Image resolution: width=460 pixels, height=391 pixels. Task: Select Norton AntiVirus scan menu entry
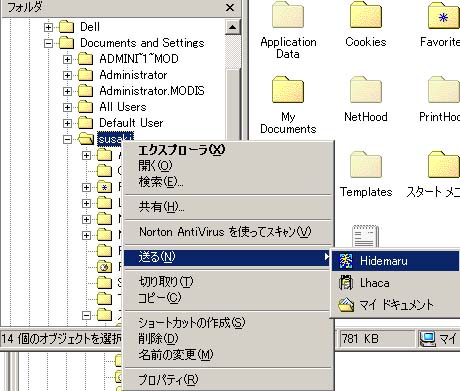(x=228, y=232)
